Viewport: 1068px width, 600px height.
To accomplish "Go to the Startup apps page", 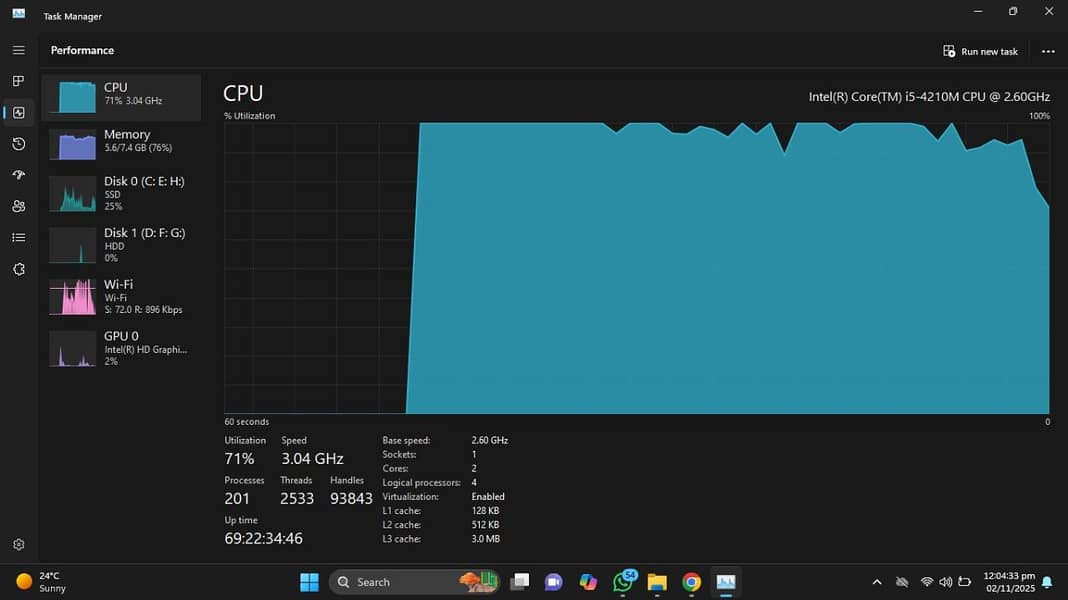I will tap(18, 175).
